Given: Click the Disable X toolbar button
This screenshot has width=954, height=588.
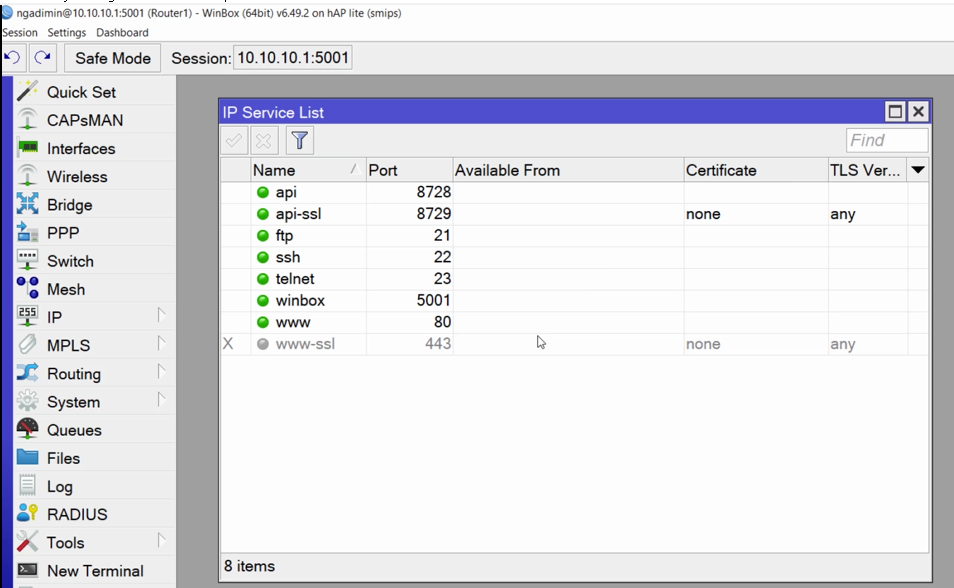Looking at the screenshot, I should [264, 141].
